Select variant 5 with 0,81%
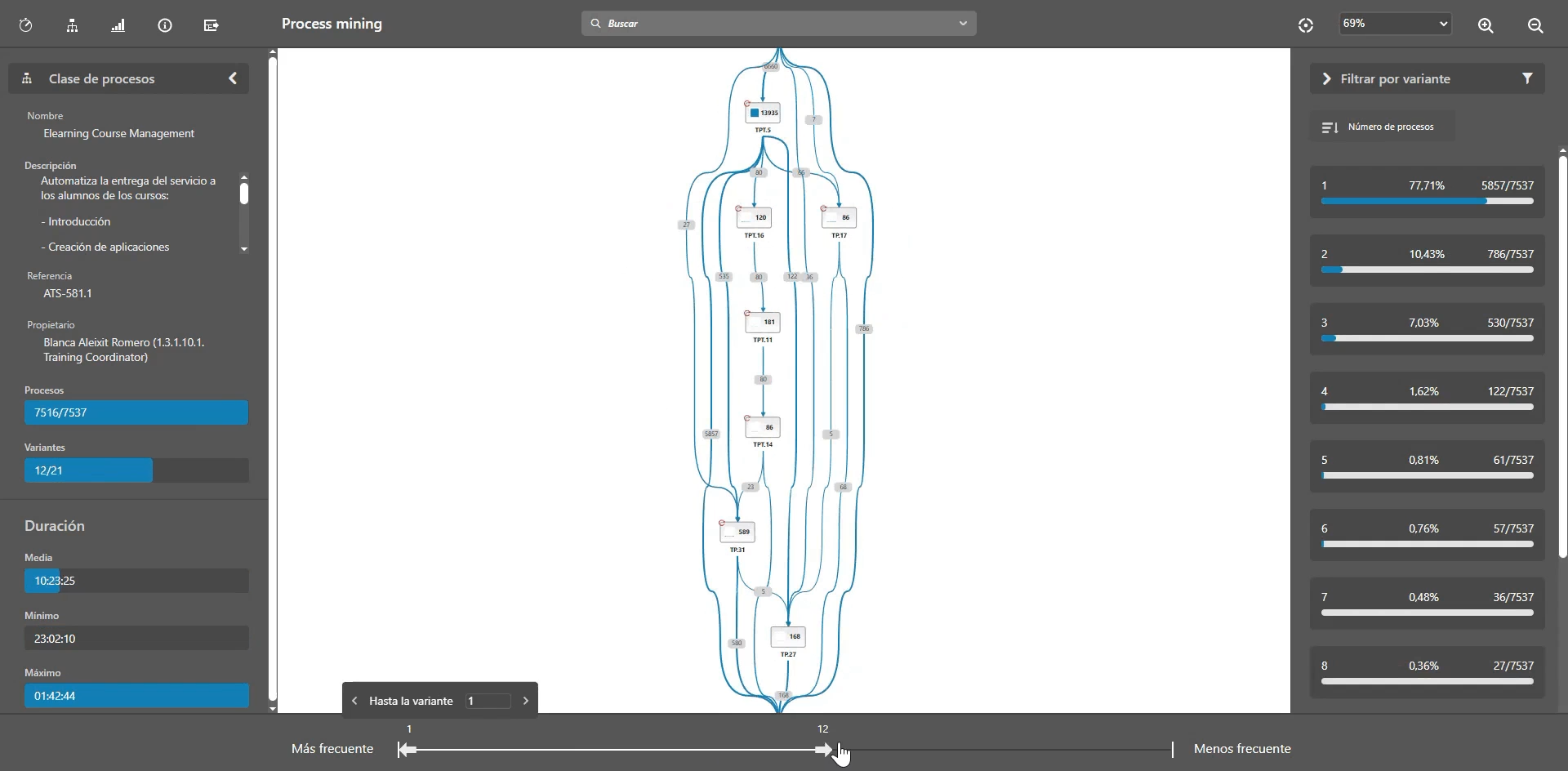 1428,467
